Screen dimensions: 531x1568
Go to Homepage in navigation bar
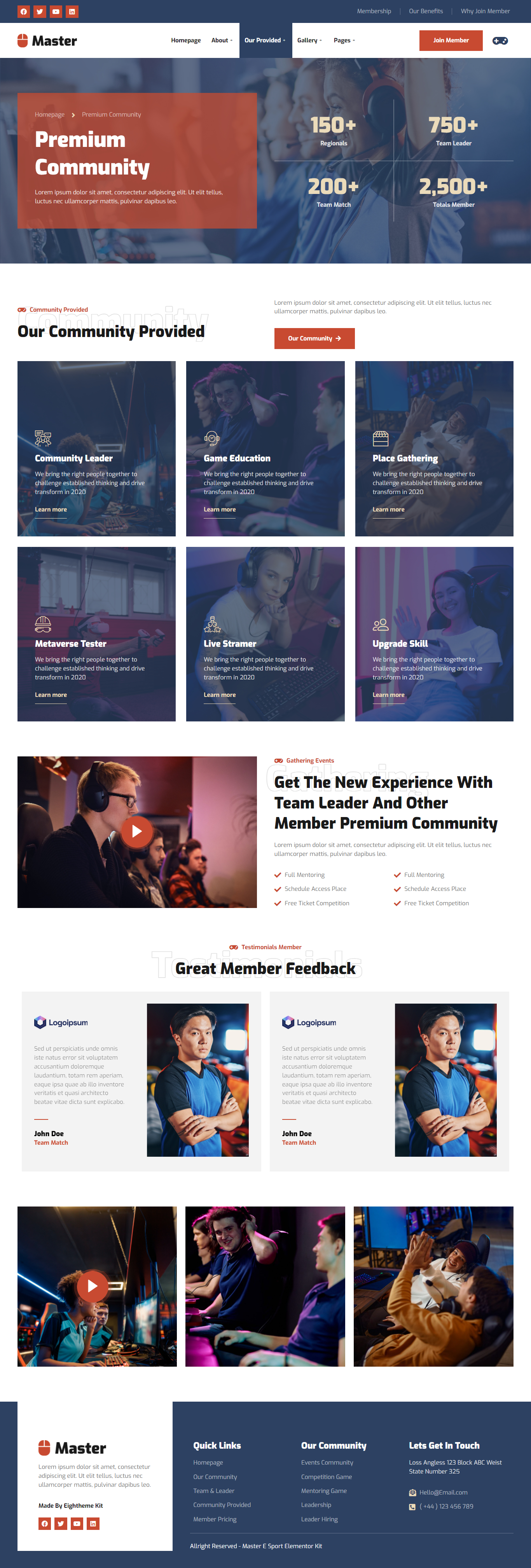coord(186,41)
